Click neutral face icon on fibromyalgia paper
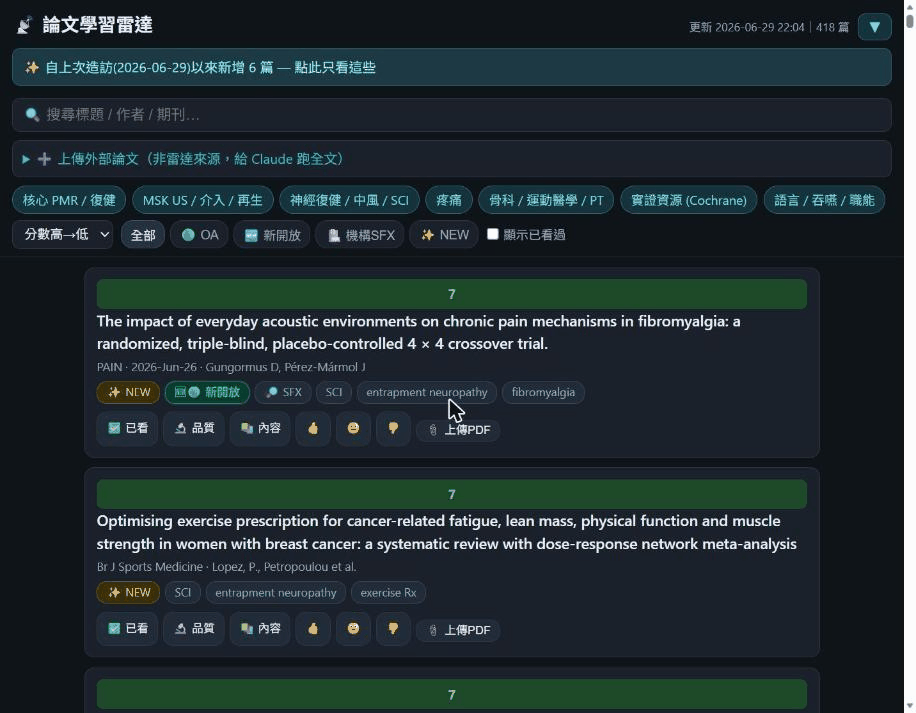 click(x=353, y=429)
